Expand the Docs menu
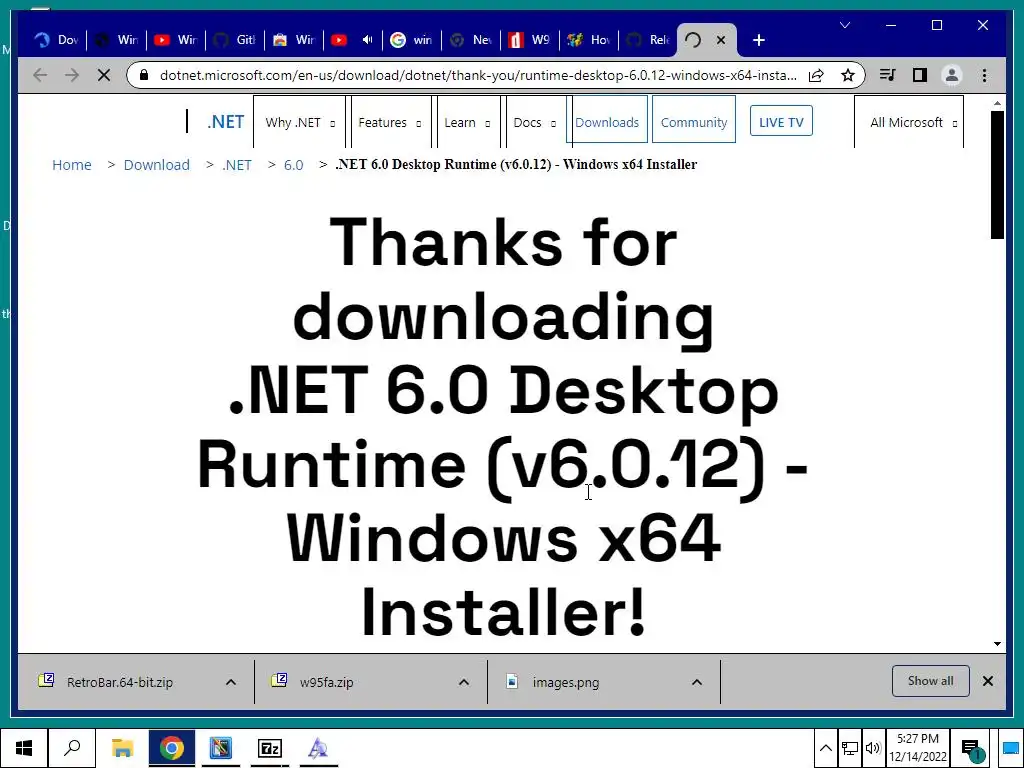1024x768 pixels. coord(534,122)
